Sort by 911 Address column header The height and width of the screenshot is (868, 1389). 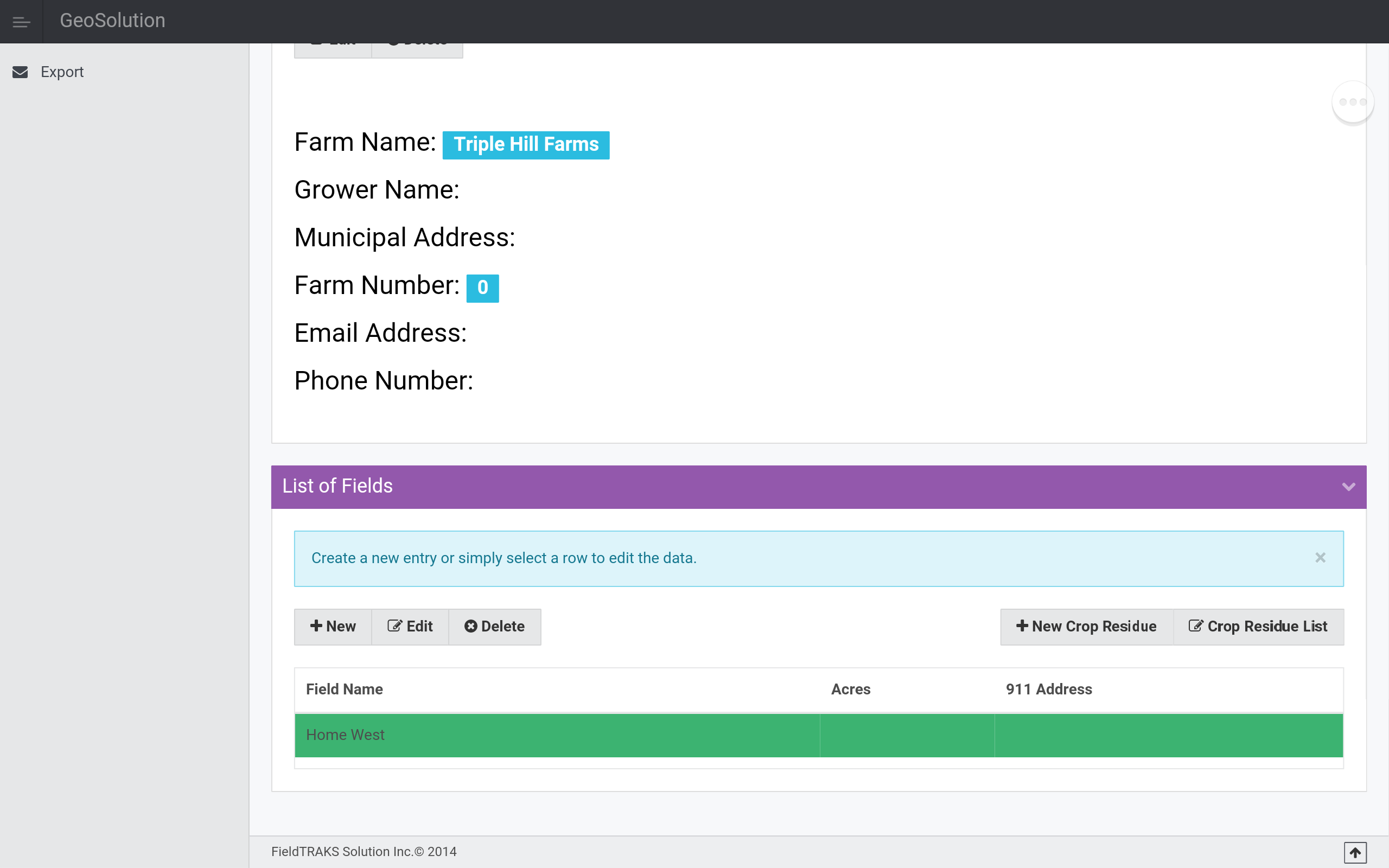click(x=1049, y=689)
